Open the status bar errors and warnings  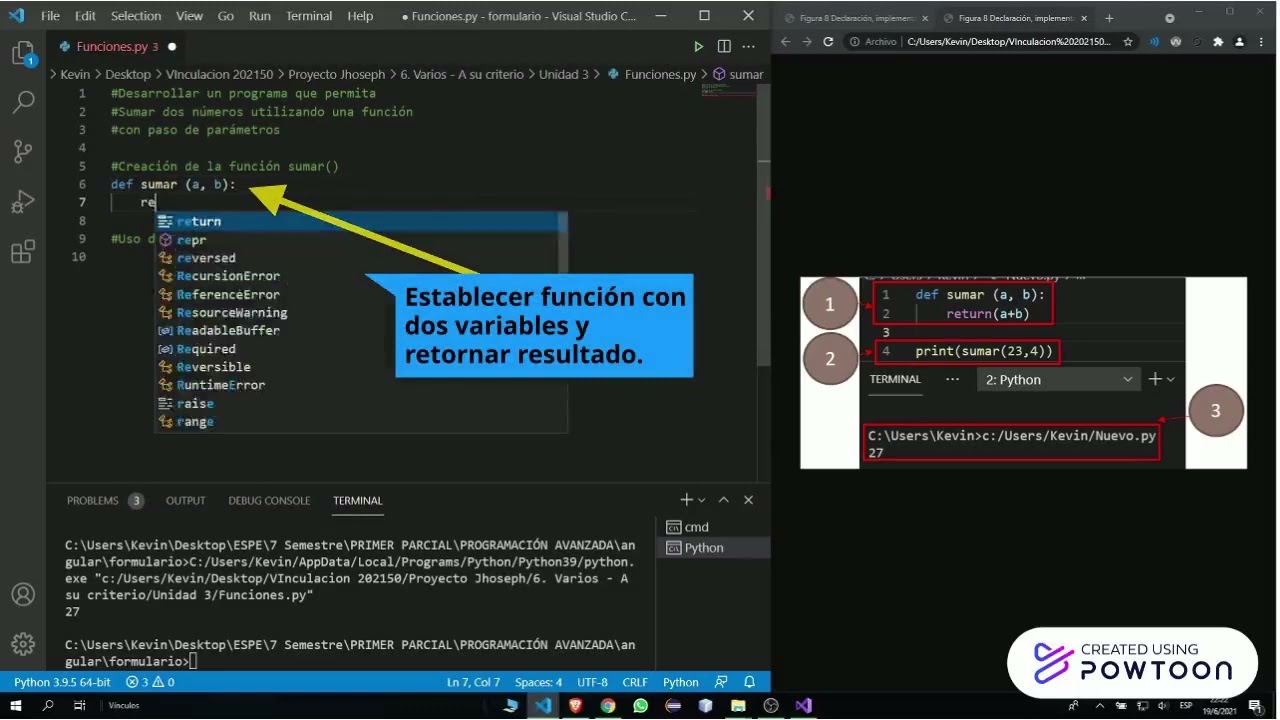click(150, 682)
